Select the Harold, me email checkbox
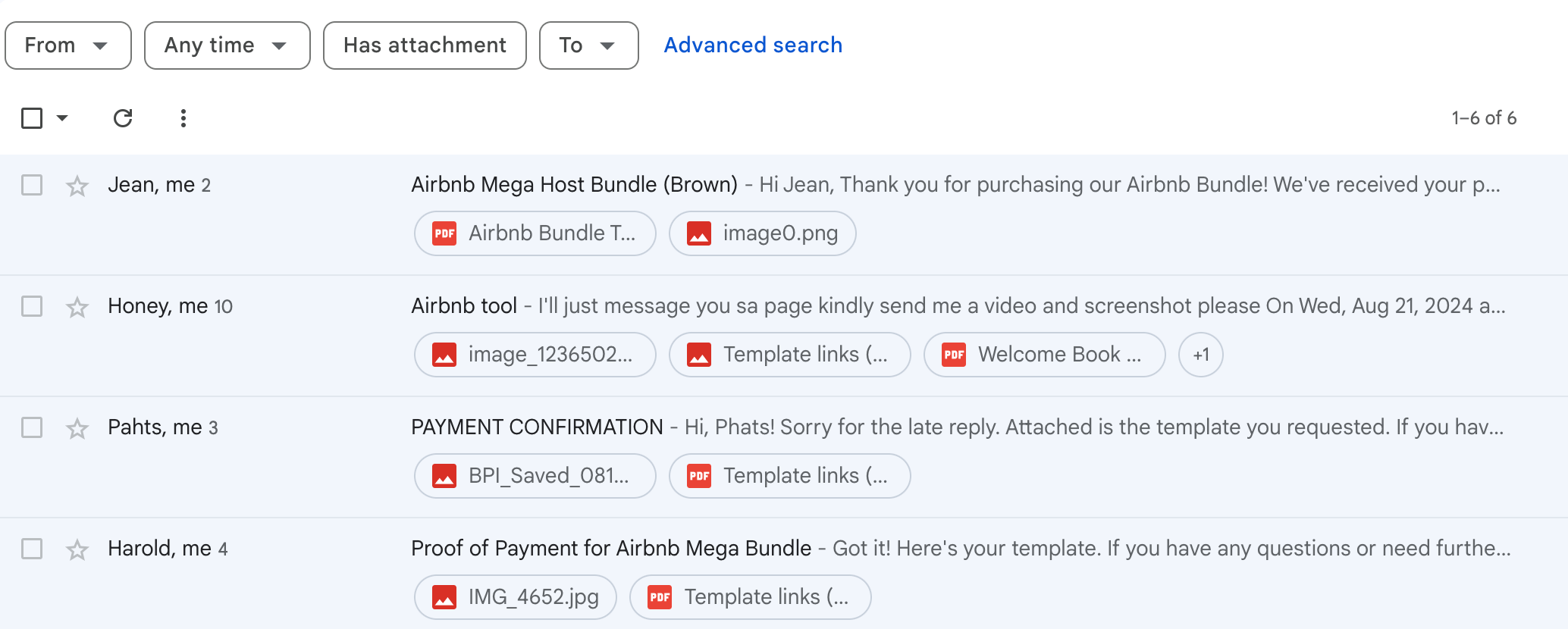This screenshot has height=629, width=1568. [x=32, y=549]
